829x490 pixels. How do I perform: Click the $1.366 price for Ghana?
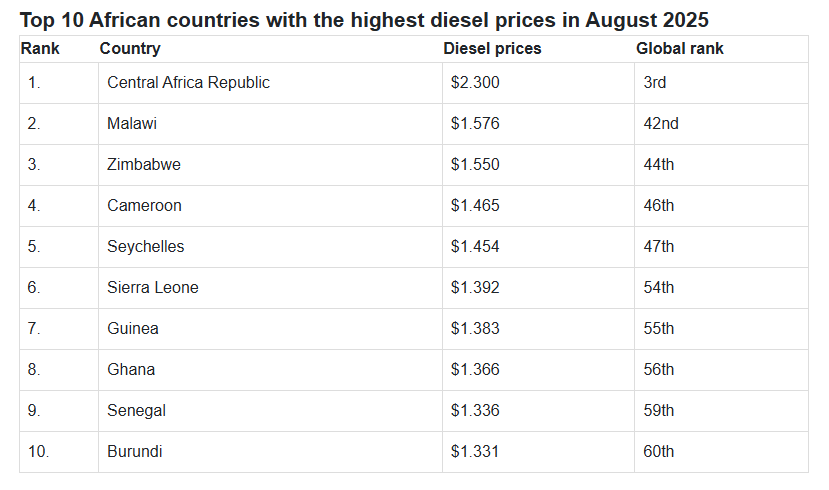[x=475, y=370]
